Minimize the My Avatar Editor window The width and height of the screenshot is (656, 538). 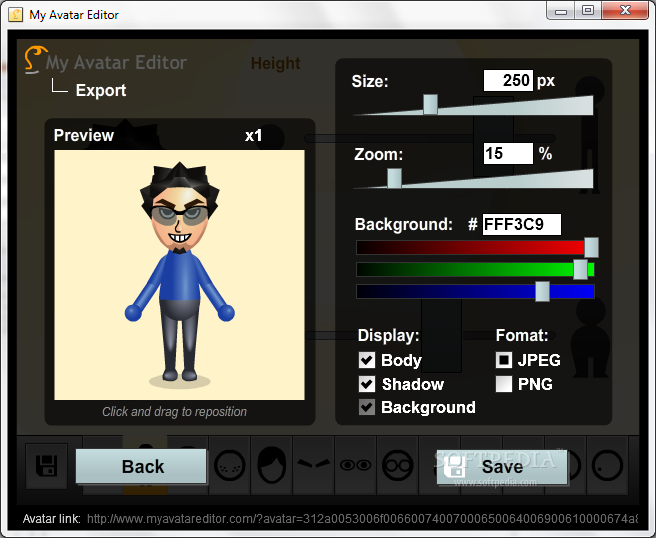point(561,10)
